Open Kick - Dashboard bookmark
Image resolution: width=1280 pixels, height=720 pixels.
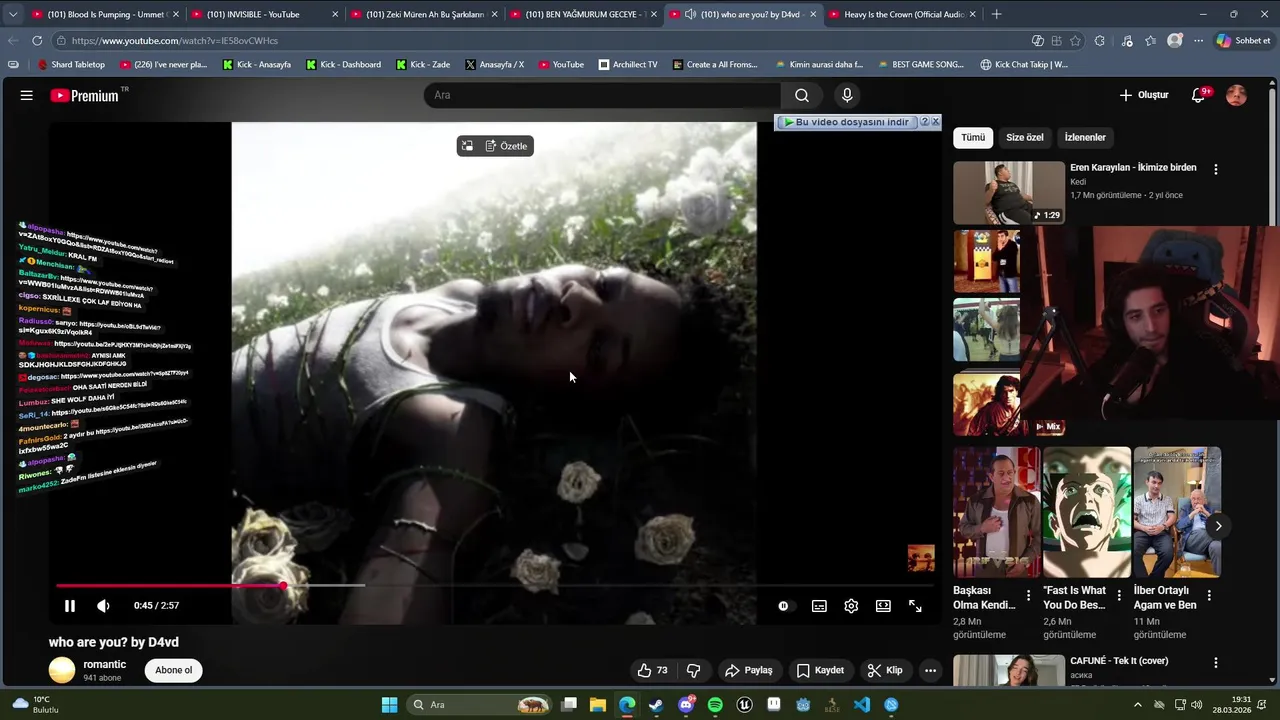coord(343,64)
